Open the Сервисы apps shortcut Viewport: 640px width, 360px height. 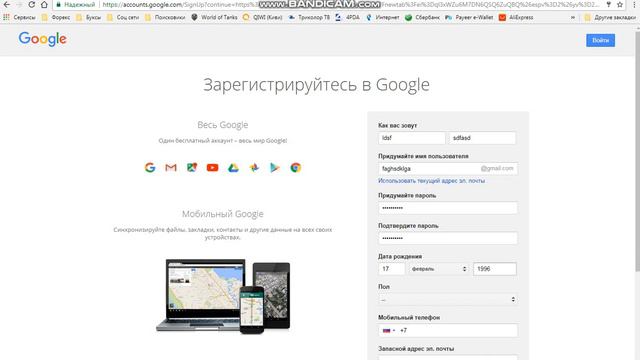tap(19, 18)
